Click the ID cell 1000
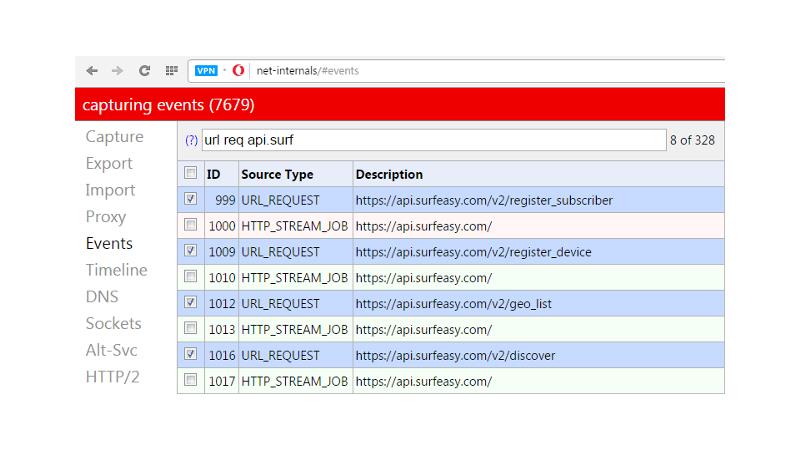This screenshot has width=800, height=450. [x=222, y=226]
